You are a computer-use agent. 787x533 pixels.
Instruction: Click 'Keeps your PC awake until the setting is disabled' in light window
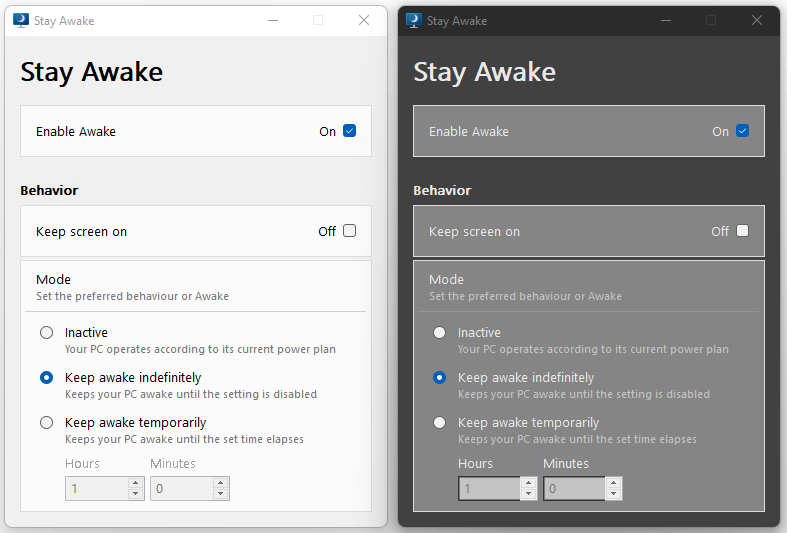[191, 394]
